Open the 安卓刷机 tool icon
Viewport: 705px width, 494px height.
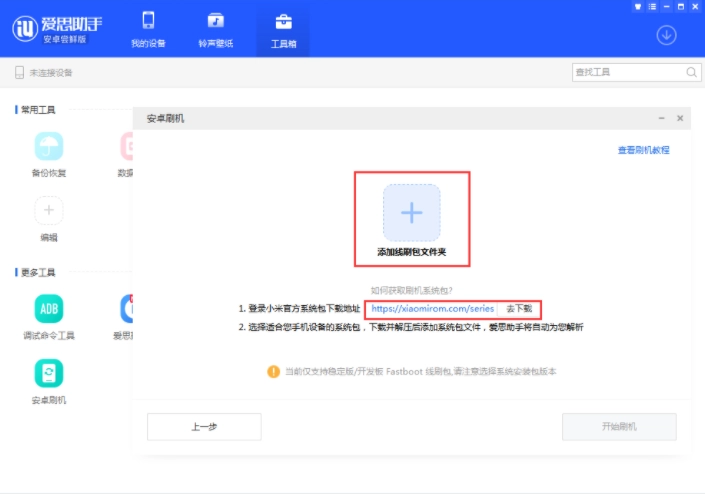[49, 373]
